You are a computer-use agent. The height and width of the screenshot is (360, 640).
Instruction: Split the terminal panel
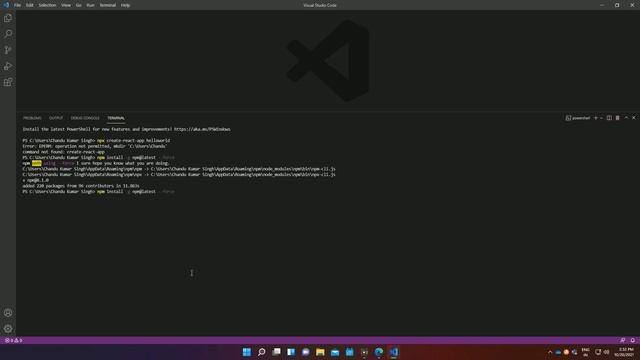[x=609, y=118]
